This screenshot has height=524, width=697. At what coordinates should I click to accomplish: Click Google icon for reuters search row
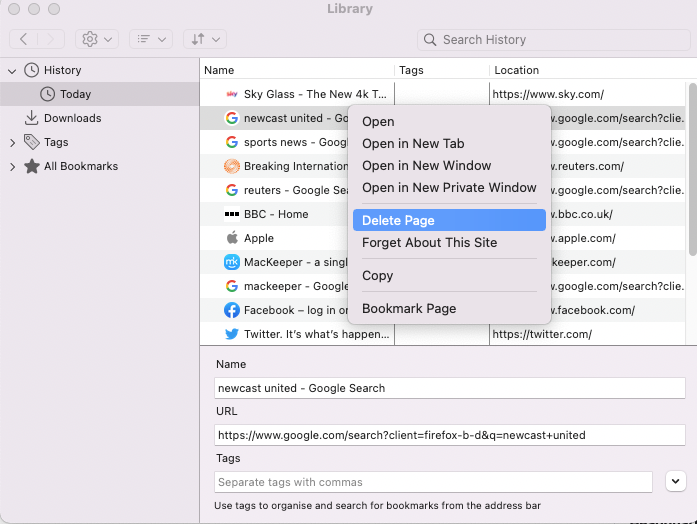[232, 190]
